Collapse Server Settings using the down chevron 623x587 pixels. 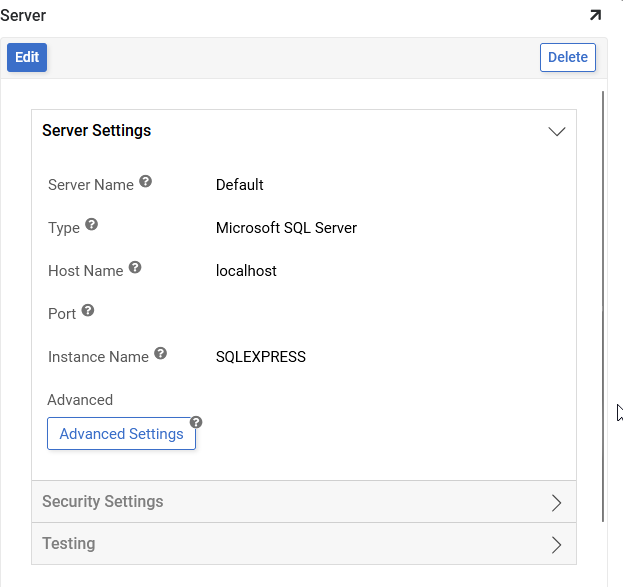click(x=557, y=131)
